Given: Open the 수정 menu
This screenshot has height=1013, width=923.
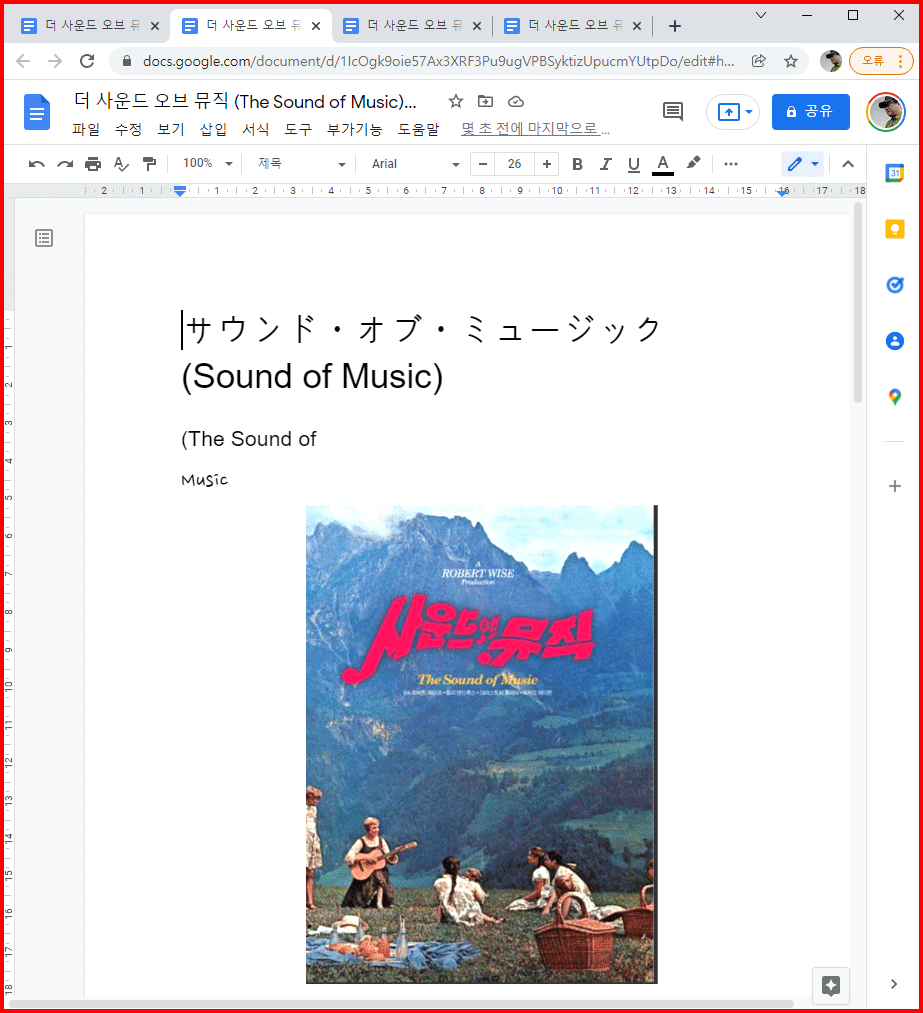Looking at the screenshot, I should pyautogui.click(x=128, y=129).
